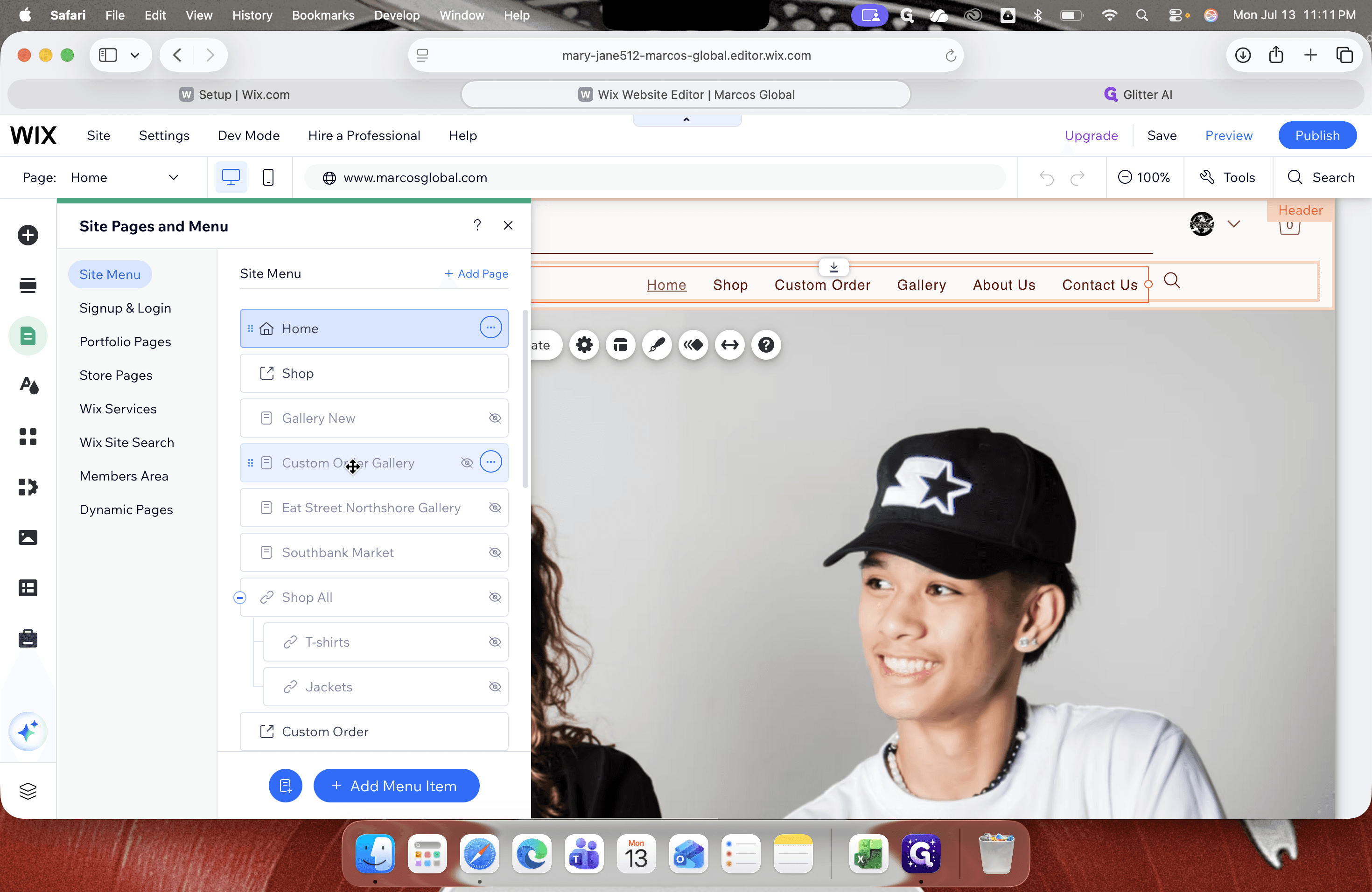Open the AI assistant sparkle icon
This screenshot has height=892, width=1372.
(x=28, y=731)
